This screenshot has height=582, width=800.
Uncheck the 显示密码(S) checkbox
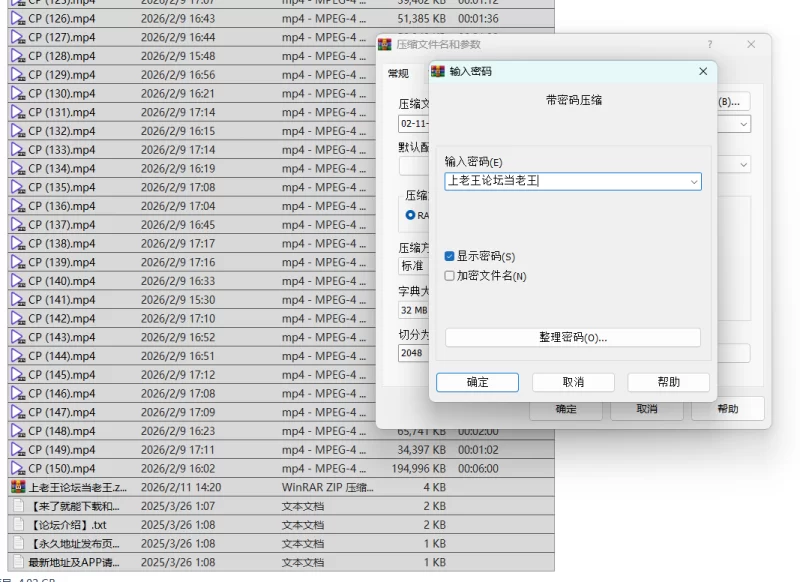450,257
